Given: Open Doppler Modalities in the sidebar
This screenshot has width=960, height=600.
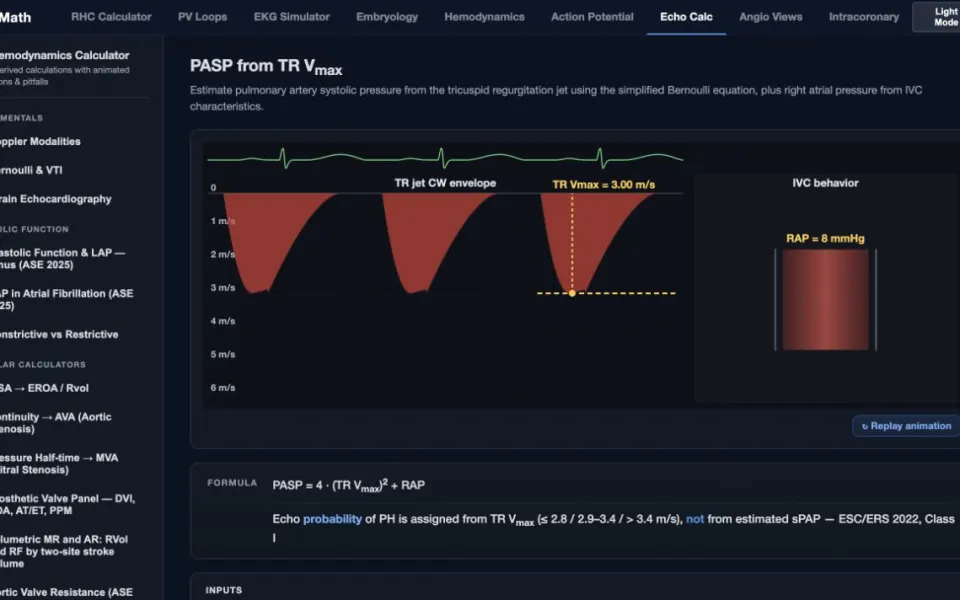Looking at the screenshot, I should click(40, 141).
